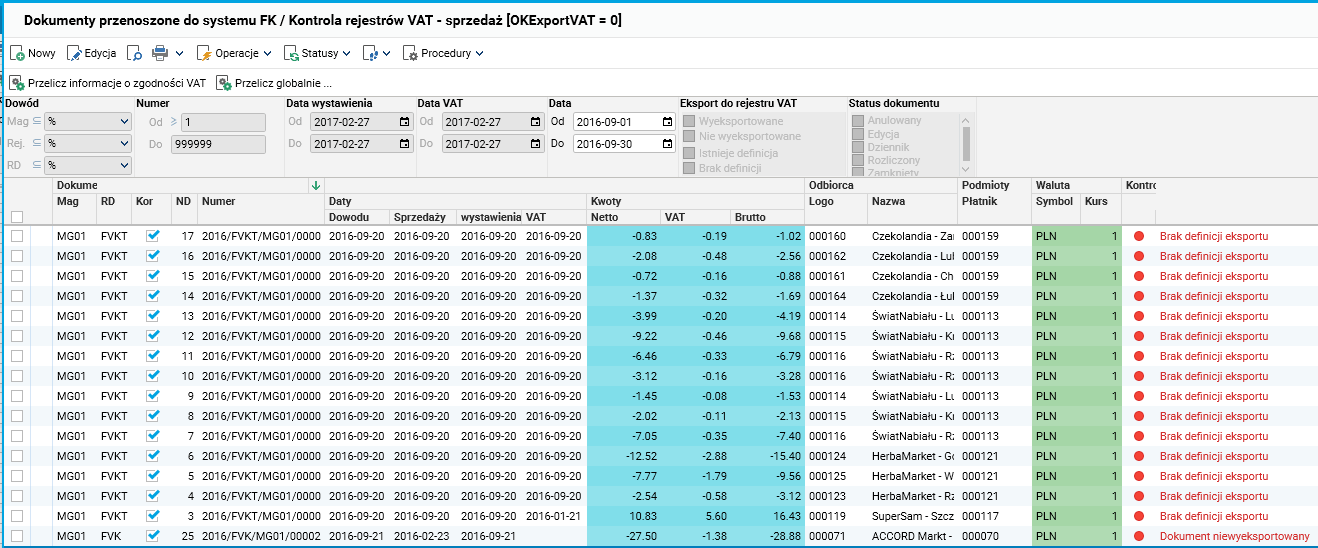Click the Status dokumentu list scrollbar

pyautogui.click(x=966, y=137)
